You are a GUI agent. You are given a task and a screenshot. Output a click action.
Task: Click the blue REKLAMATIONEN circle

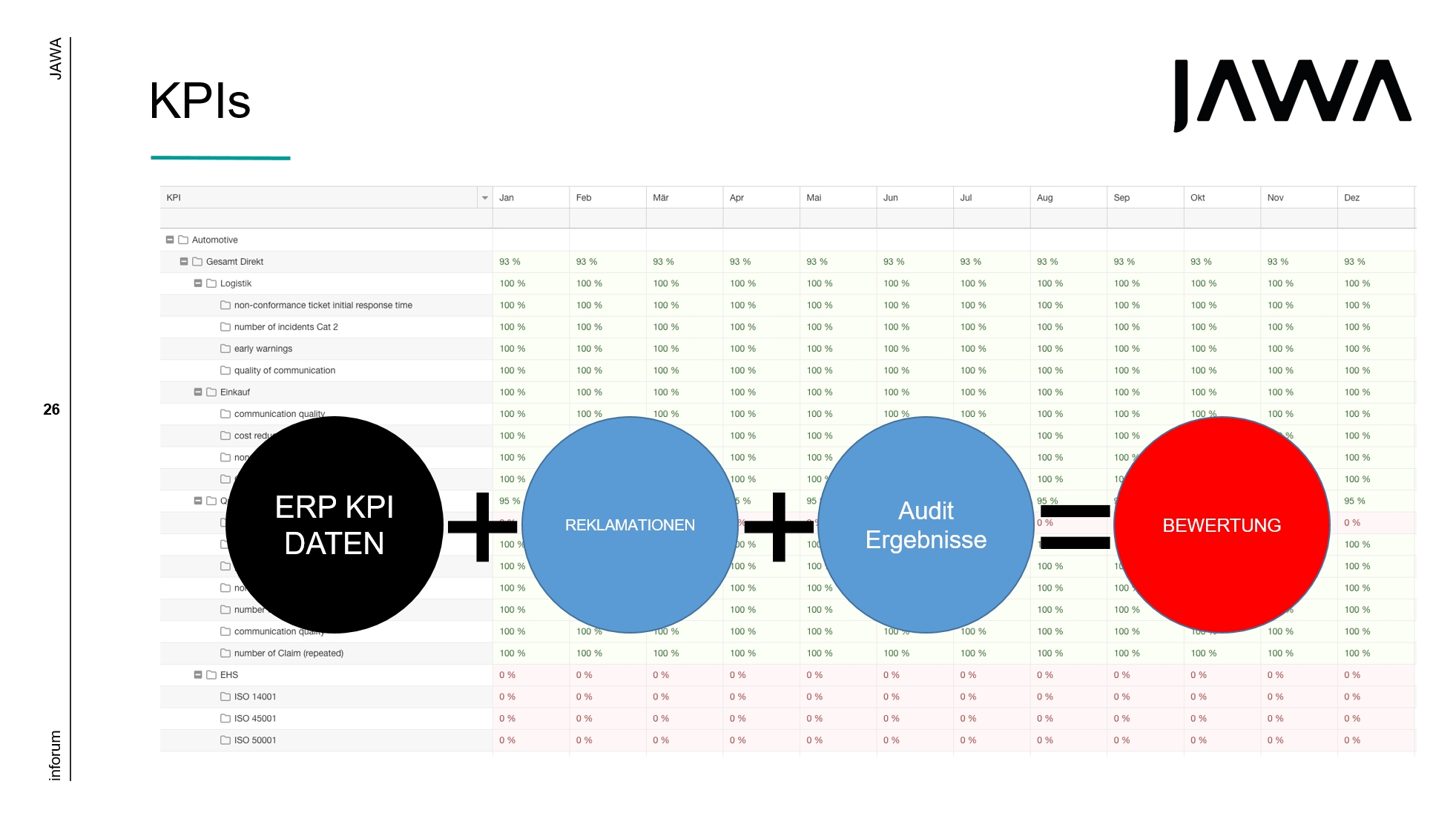(630, 525)
